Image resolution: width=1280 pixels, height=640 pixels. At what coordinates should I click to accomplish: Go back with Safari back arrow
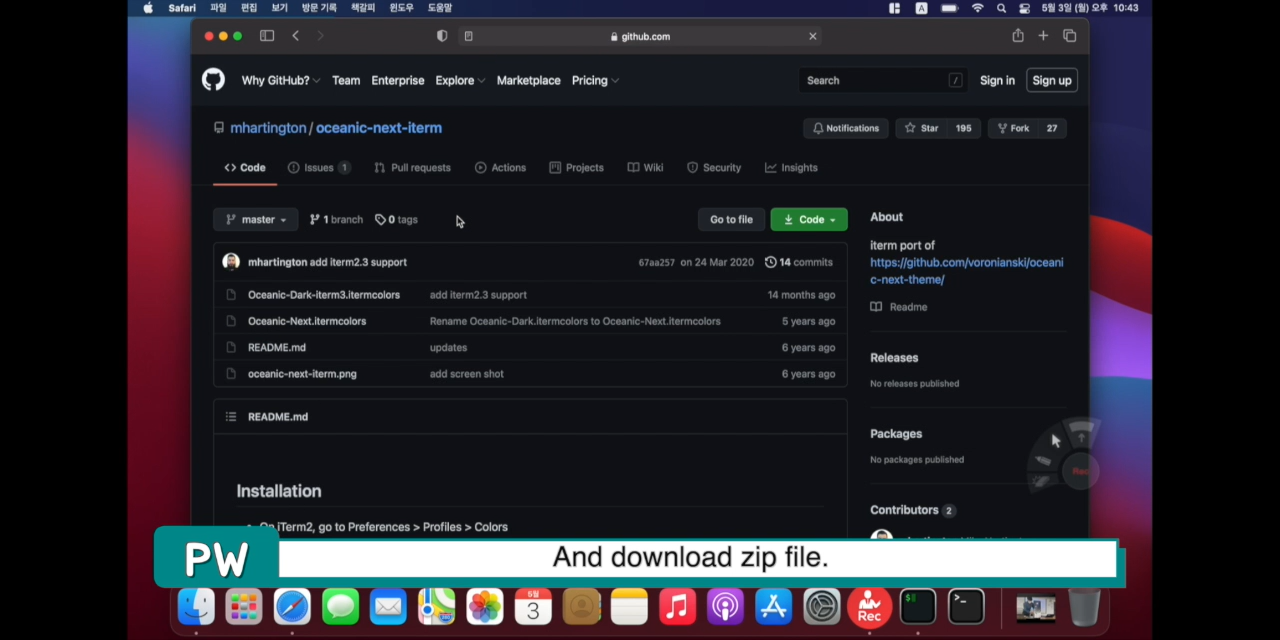pyautogui.click(x=295, y=36)
